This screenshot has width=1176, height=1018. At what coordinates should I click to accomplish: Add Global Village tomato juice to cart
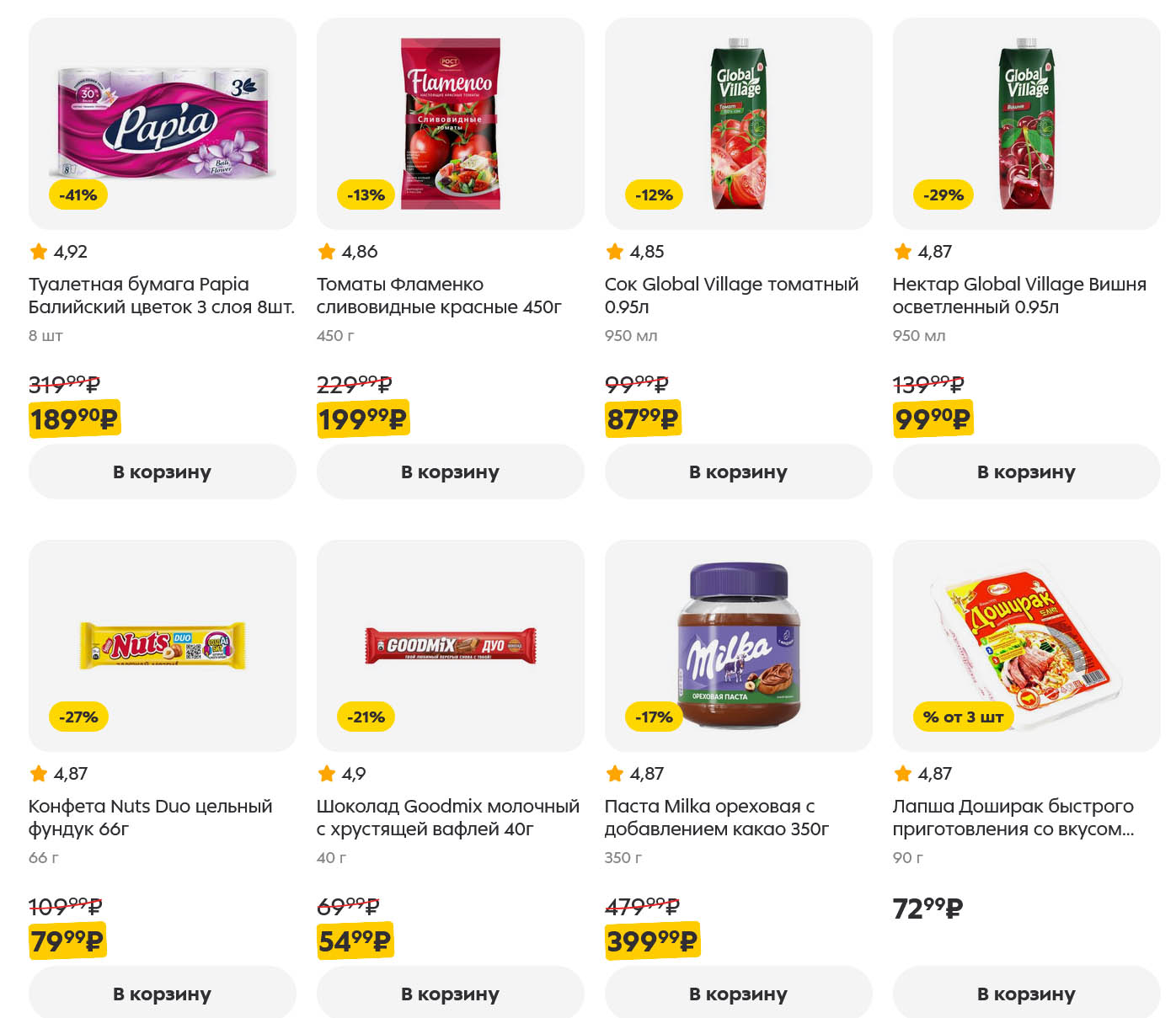(x=739, y=472)
